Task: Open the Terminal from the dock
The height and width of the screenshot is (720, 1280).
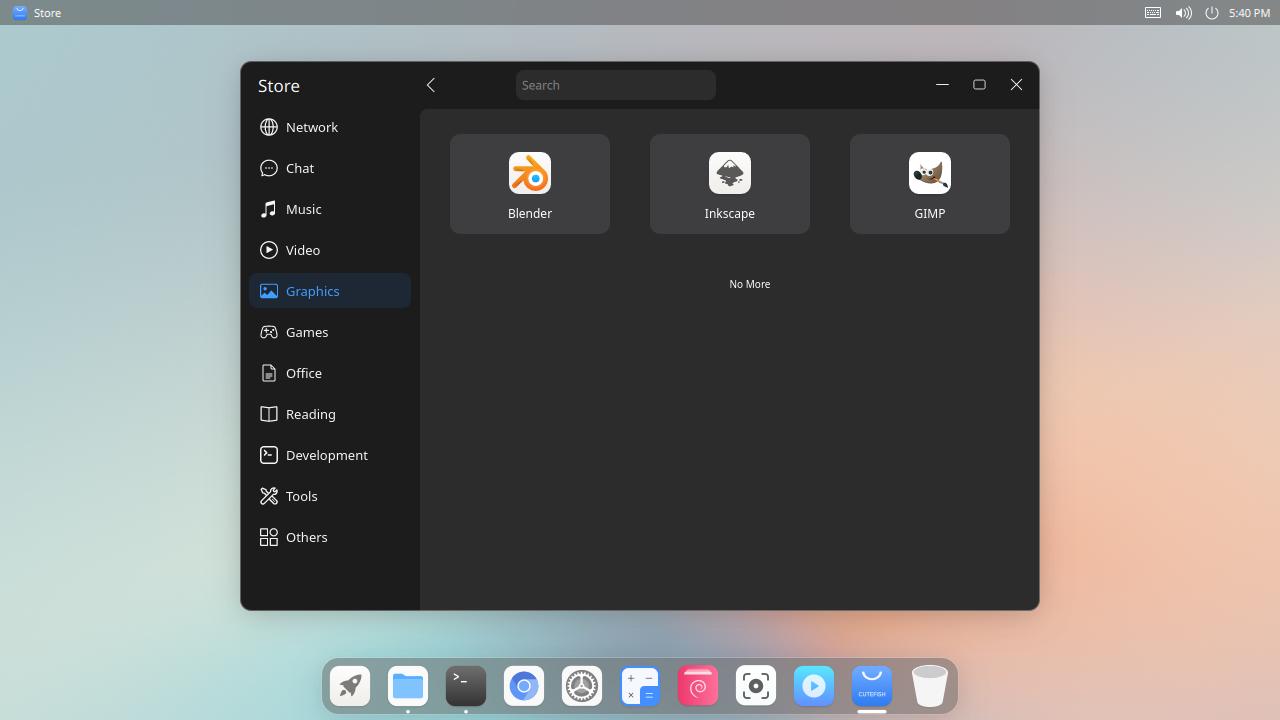Action: tap(466, 686)
